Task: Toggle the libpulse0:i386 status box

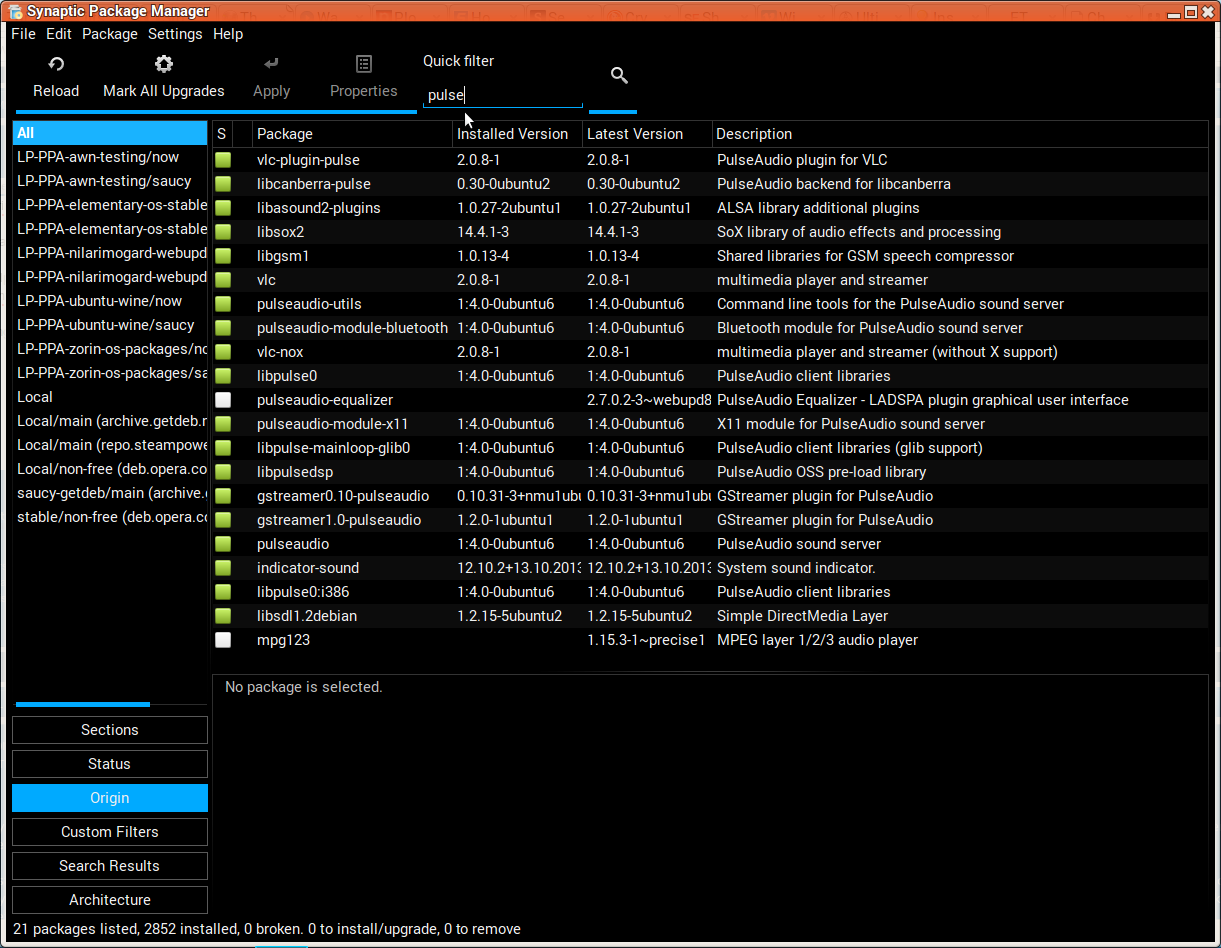Action: click(223, 592)
